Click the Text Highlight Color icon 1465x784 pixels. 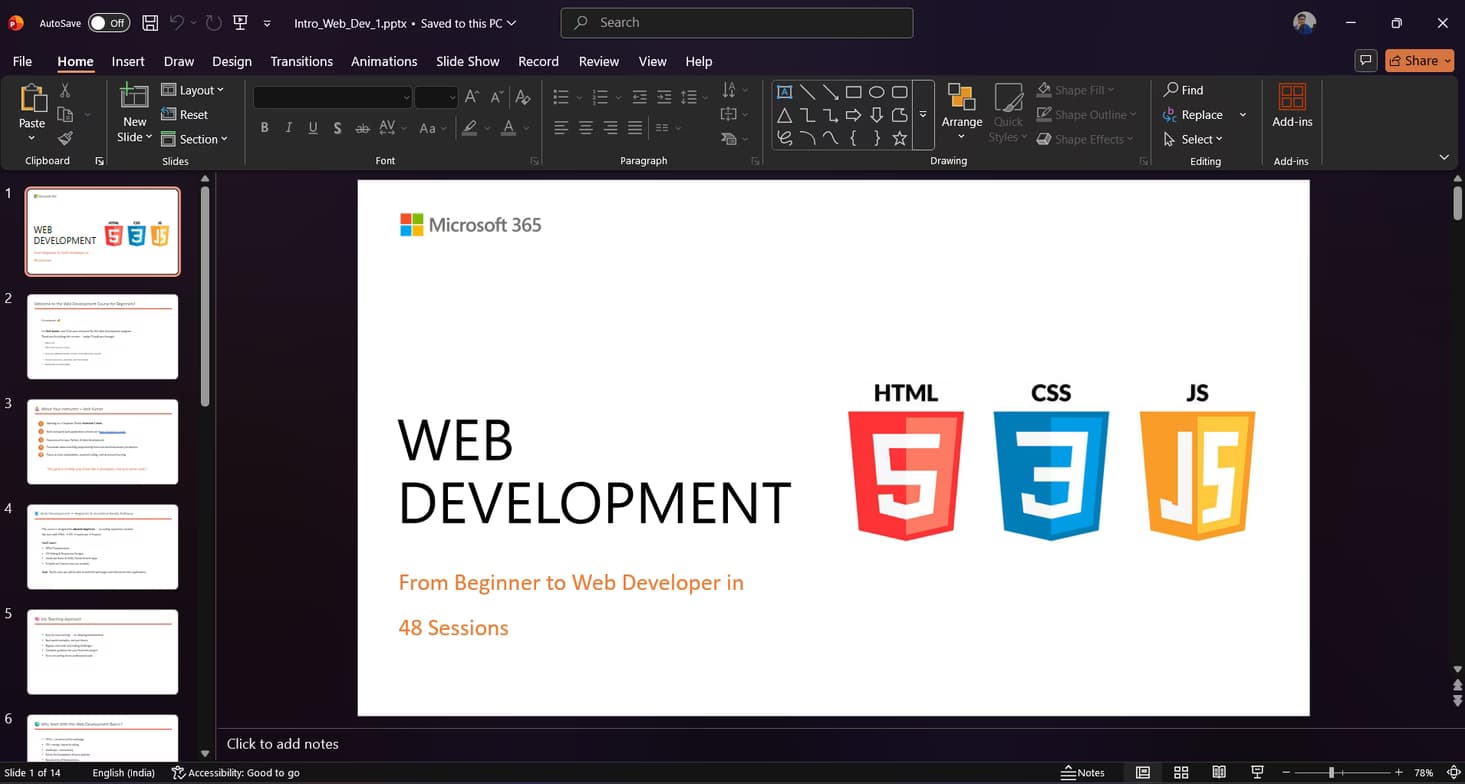469,127
